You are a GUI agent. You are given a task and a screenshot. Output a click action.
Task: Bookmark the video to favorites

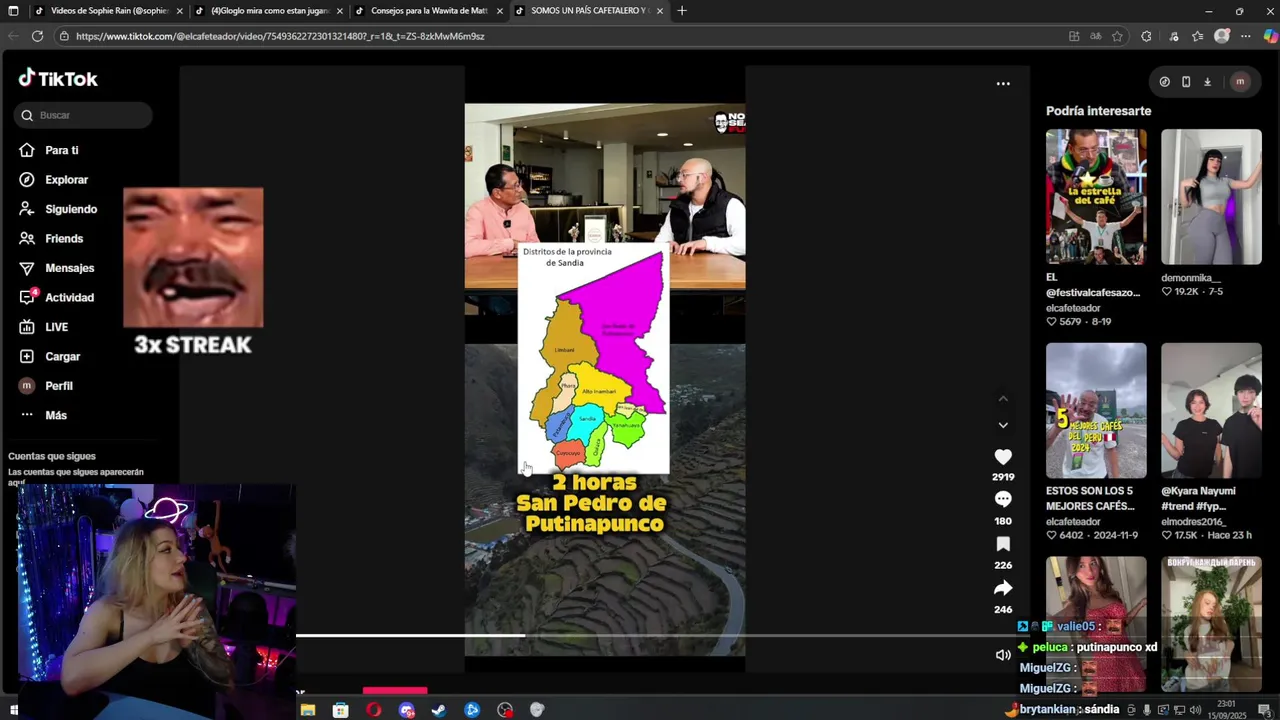1003,544
